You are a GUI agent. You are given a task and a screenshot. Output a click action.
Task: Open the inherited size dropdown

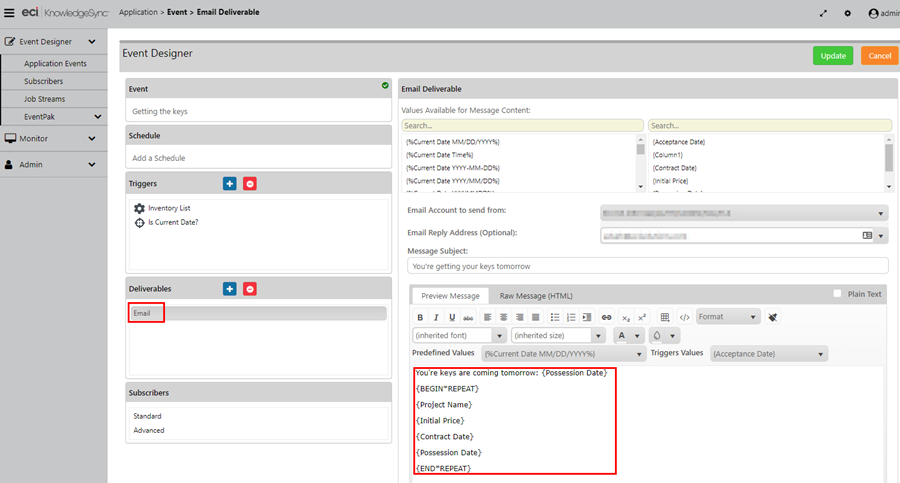(558, 335)
